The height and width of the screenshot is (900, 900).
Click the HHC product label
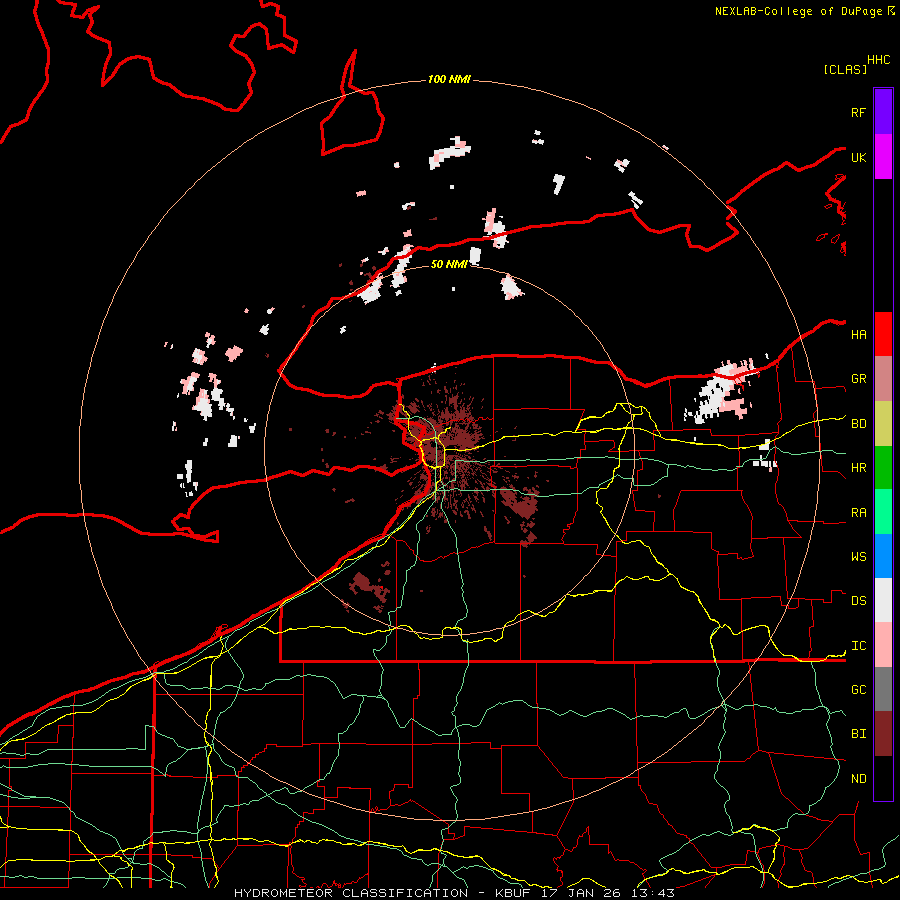[x=879, y=60]
